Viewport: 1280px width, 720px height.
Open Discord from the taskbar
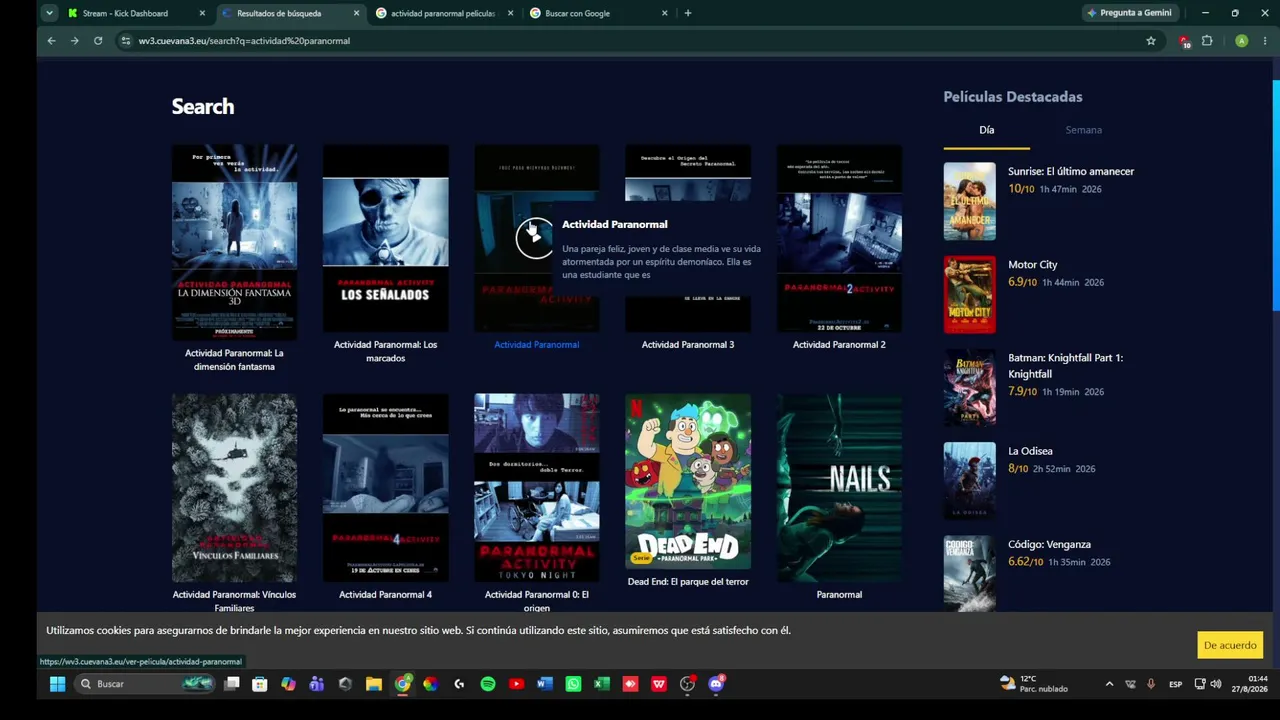(716, 684)
